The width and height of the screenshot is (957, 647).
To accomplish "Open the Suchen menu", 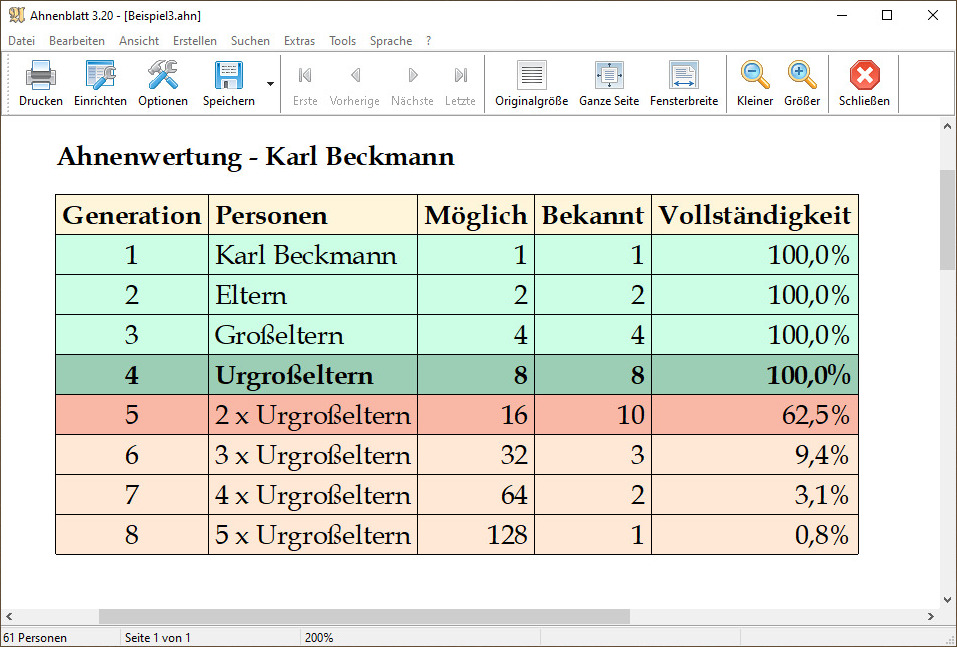I will point(250,41).
